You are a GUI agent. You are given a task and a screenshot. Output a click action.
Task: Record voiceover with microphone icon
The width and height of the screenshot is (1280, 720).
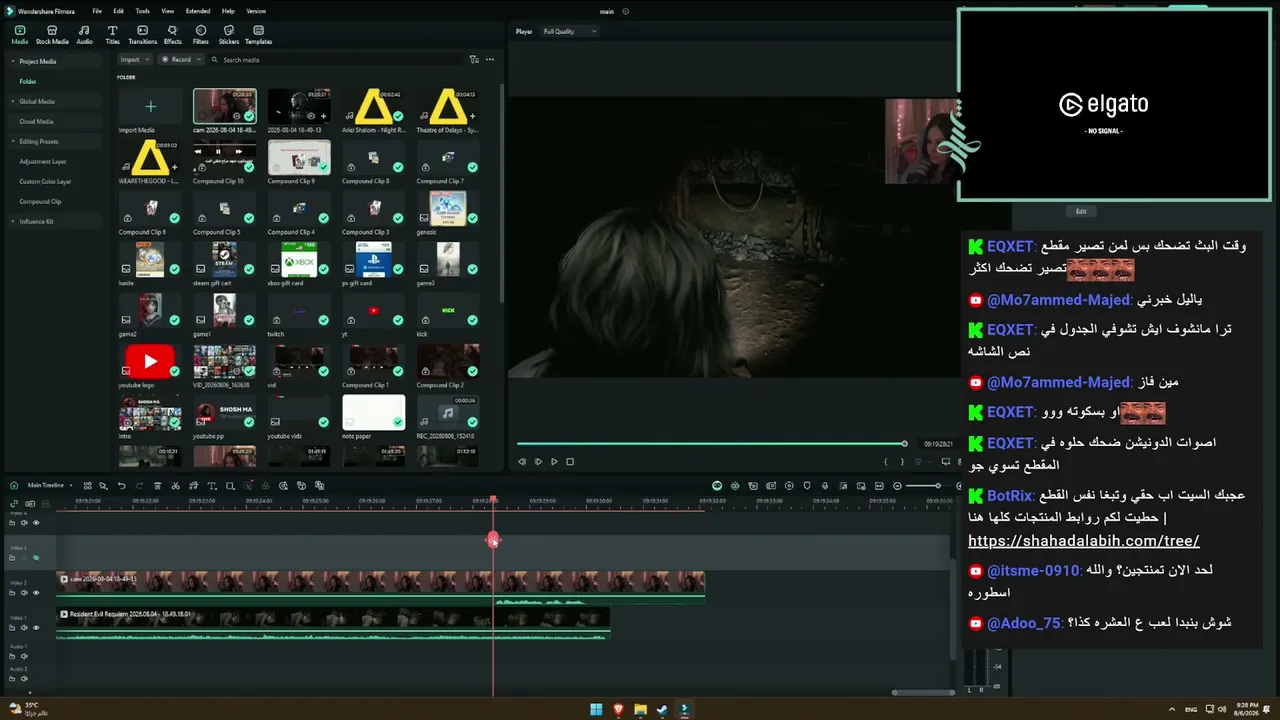click(825, 486)
